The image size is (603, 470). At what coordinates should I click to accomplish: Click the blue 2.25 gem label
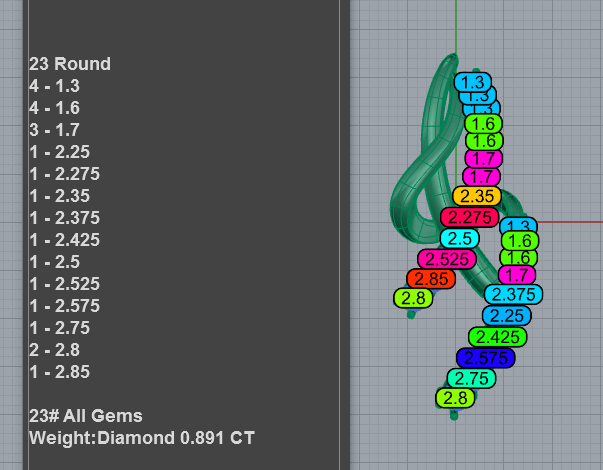point(507,316)
